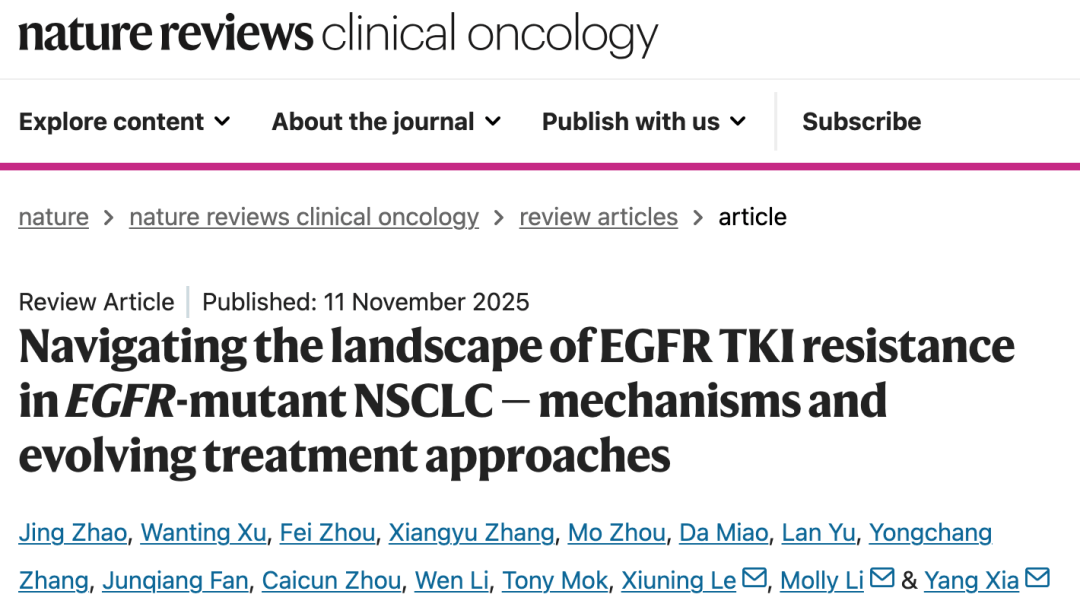Click the email envelope icon beside Xiuning Le
This screenshot has height=607, width=1080.
754,579
